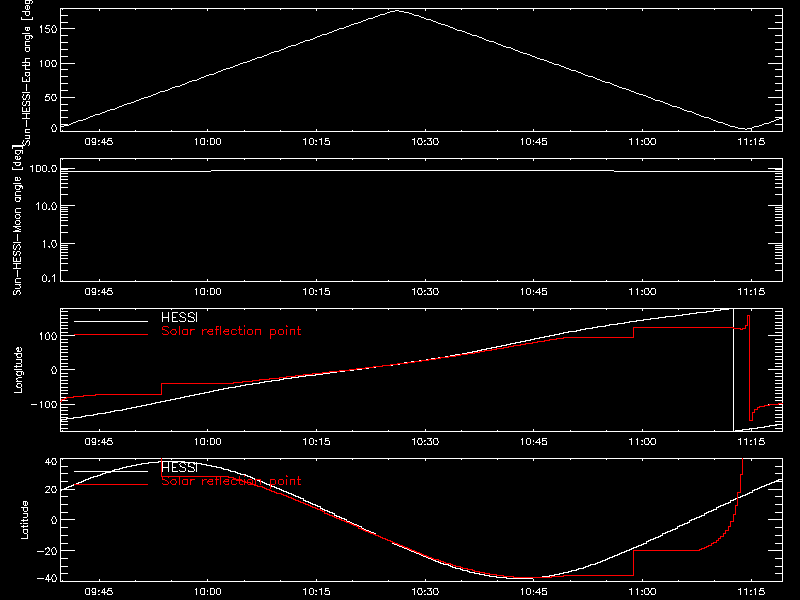This screenshot has width=800, height=600.
Task: Click HESSI legend text in Latitude plot
Action: 179,467
